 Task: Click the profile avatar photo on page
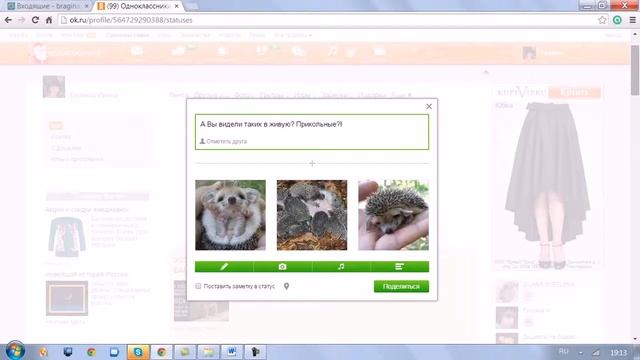[53, 87]
